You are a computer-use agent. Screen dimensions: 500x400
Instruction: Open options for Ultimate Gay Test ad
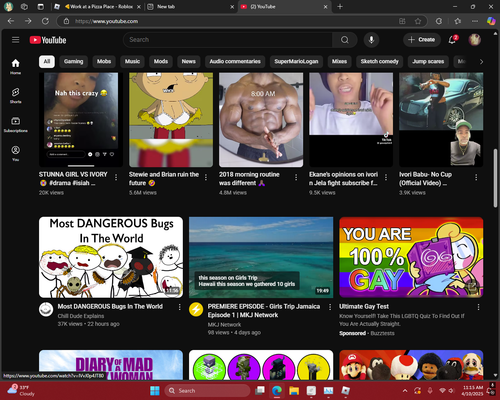click(478, 307)
